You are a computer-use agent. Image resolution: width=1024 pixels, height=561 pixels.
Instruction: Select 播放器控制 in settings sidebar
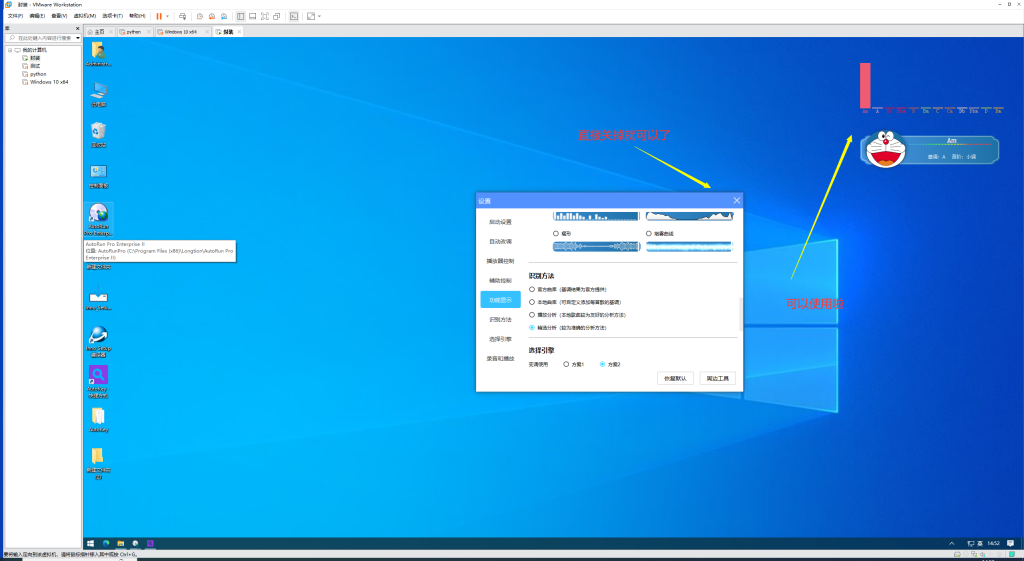tap(500, 261)
